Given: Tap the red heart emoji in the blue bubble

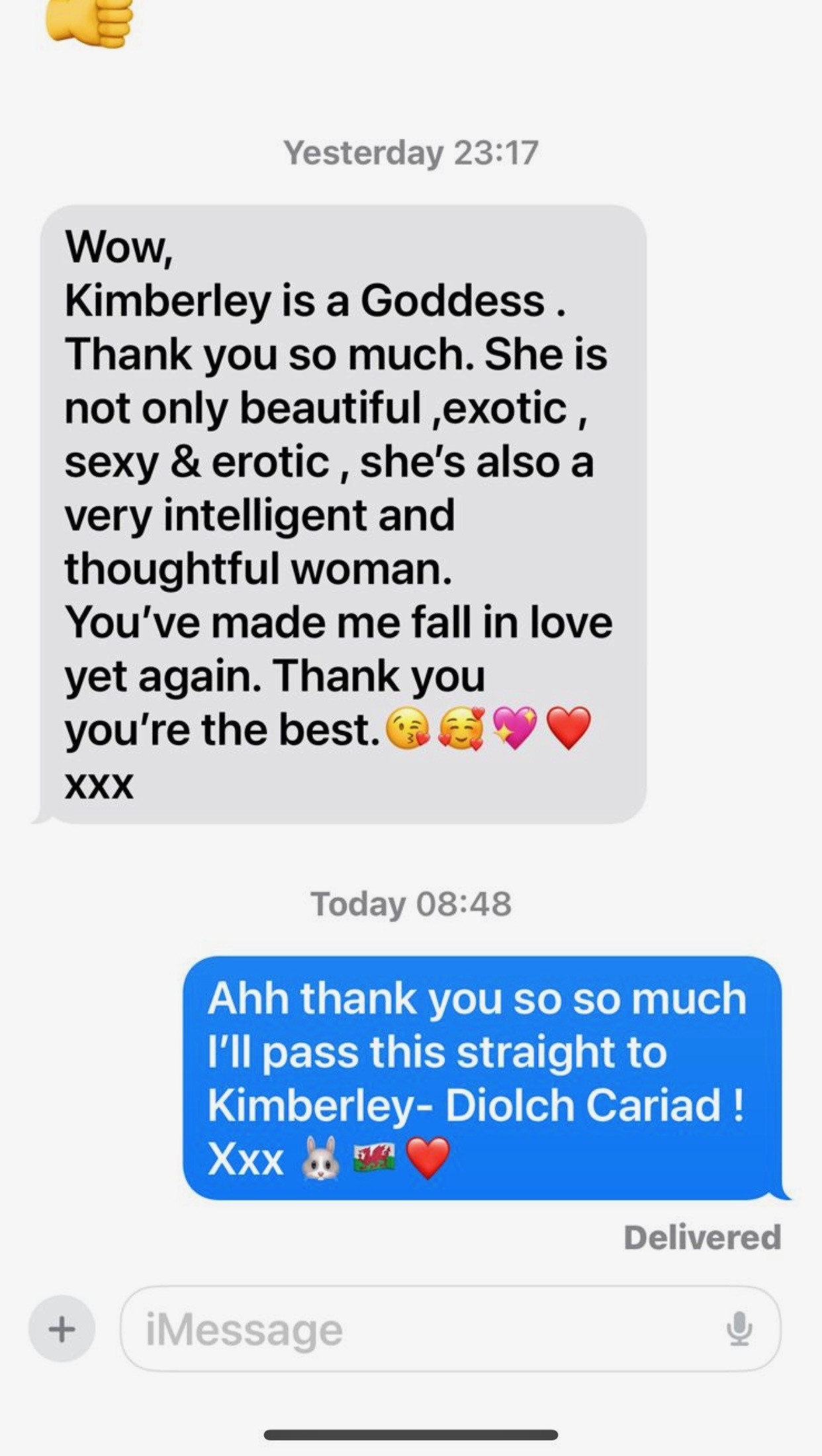Looking at the screenshot, I should 428,1158.
